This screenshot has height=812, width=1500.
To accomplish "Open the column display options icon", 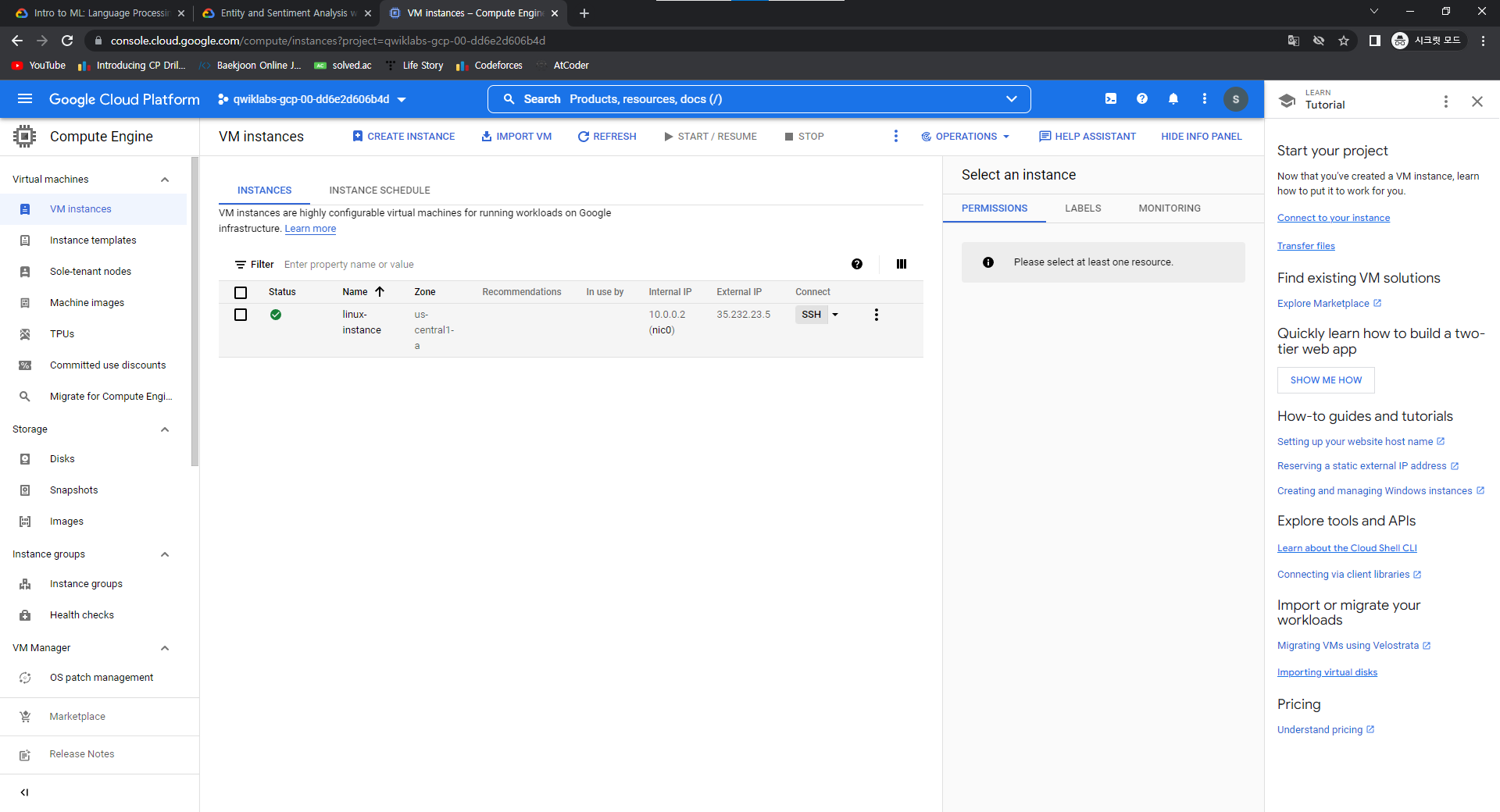I will [x=902, y=264].
